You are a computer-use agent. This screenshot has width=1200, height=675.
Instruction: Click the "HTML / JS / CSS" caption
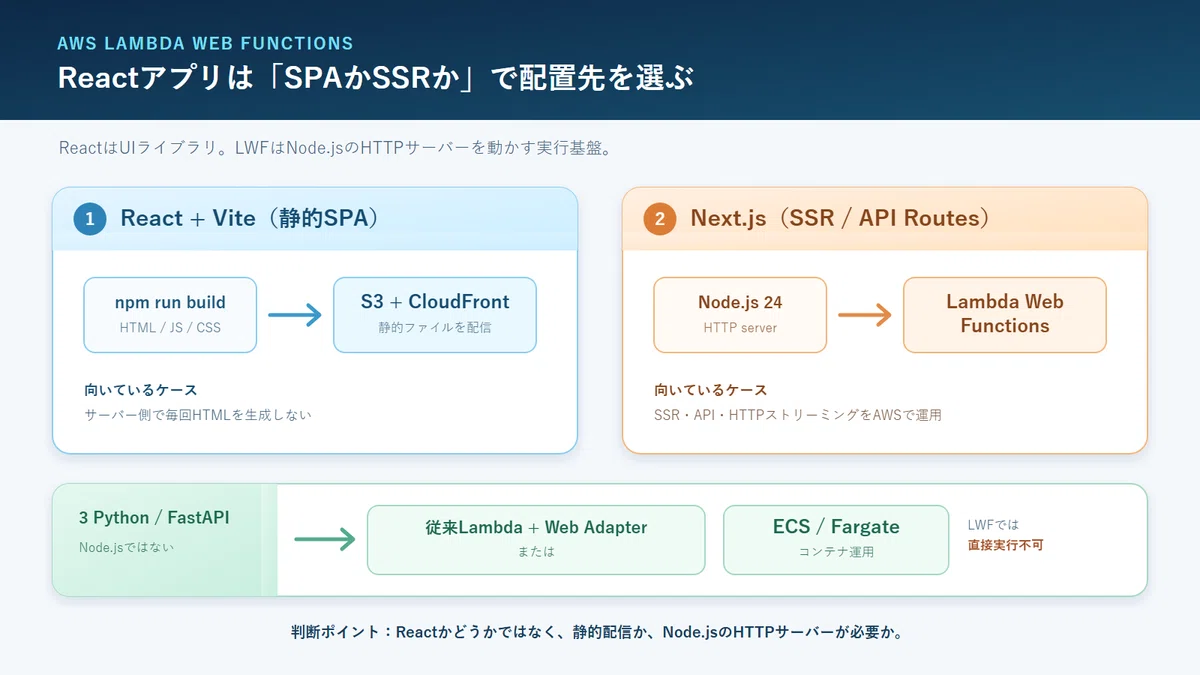click(x=170, y=328)
